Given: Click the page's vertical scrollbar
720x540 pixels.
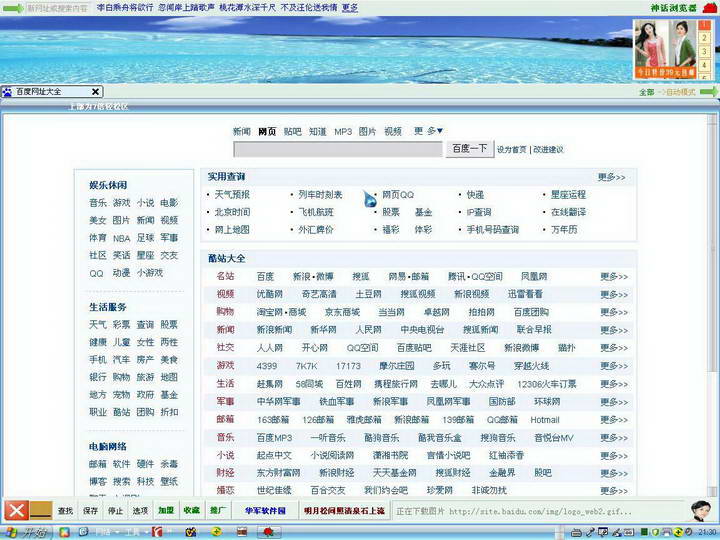Looking at the screenshot, I should [712, 303].
